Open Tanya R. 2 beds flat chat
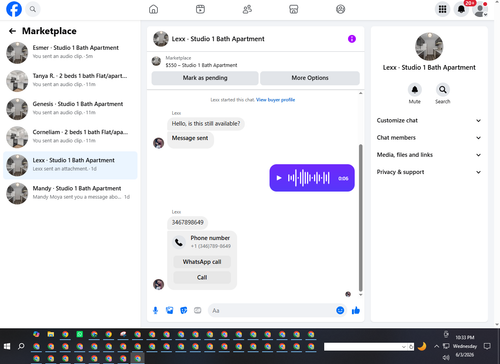This screenshot has width=500, height=364. [70, 80]
